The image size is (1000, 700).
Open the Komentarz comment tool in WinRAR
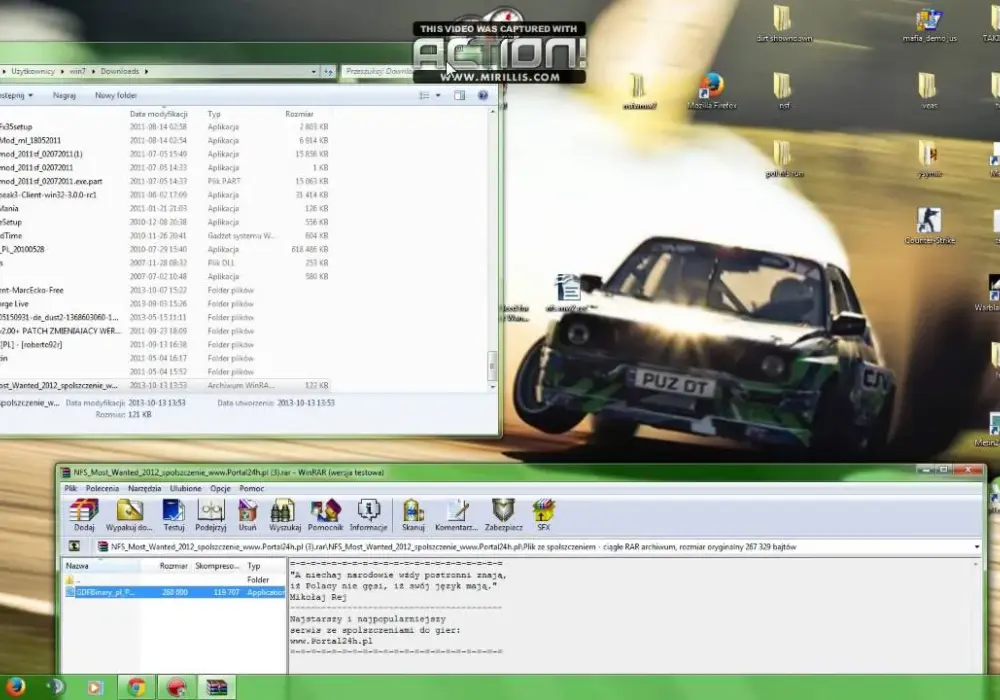click(x=456, y=515)
